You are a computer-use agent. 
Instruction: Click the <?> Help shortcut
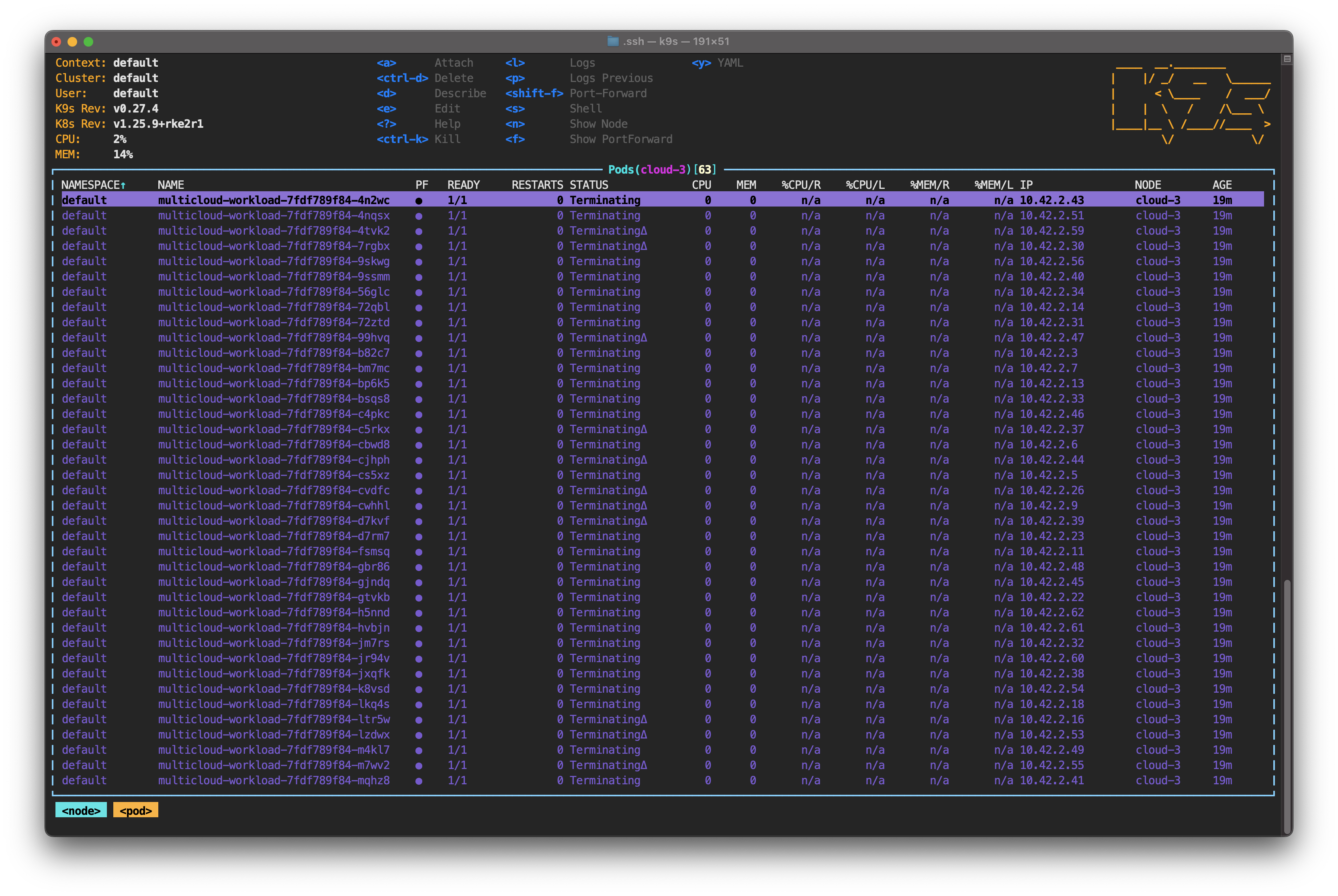pos(418,124)
